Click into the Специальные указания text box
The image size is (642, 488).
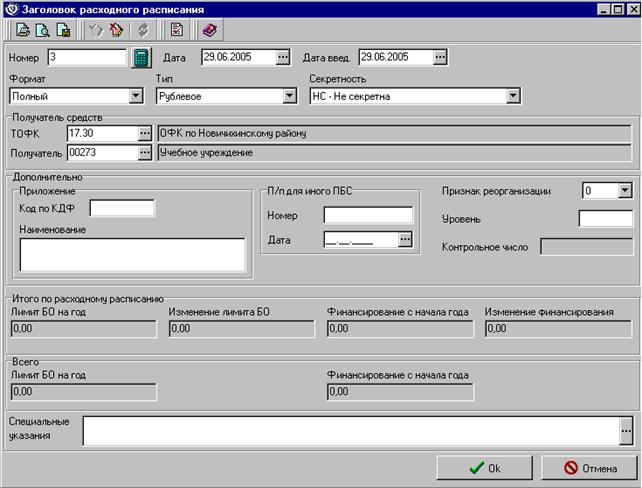click(352, 431)
